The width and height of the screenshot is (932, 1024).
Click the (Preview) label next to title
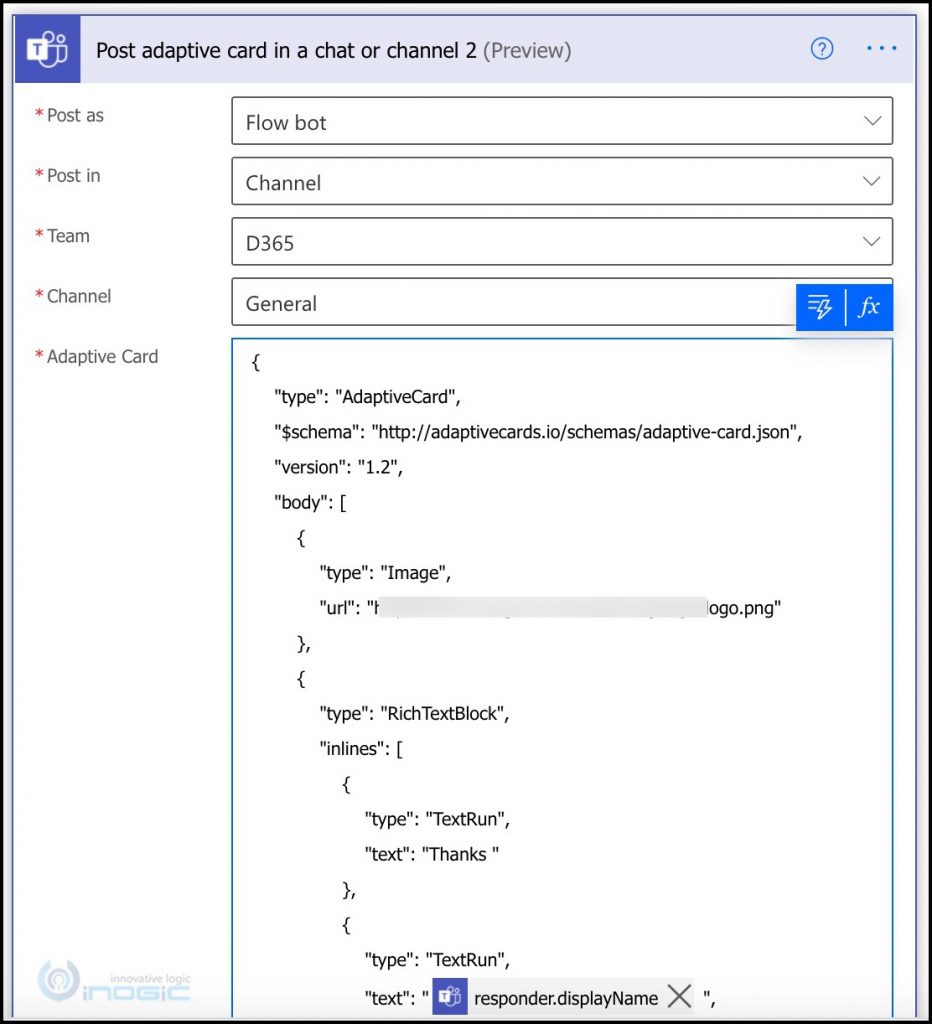click(527, 50)
